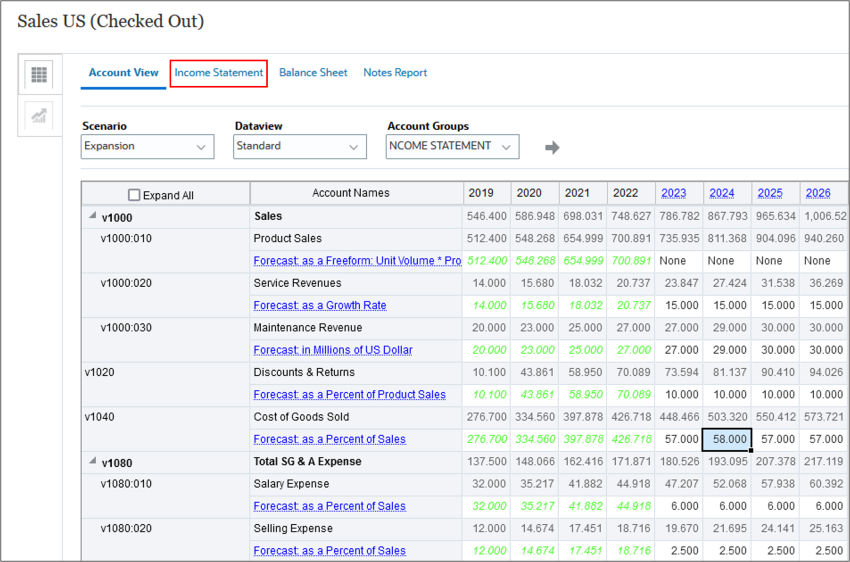
Task: Collapse the v1000 Sales tree node
Action: [x=93, y=216]
